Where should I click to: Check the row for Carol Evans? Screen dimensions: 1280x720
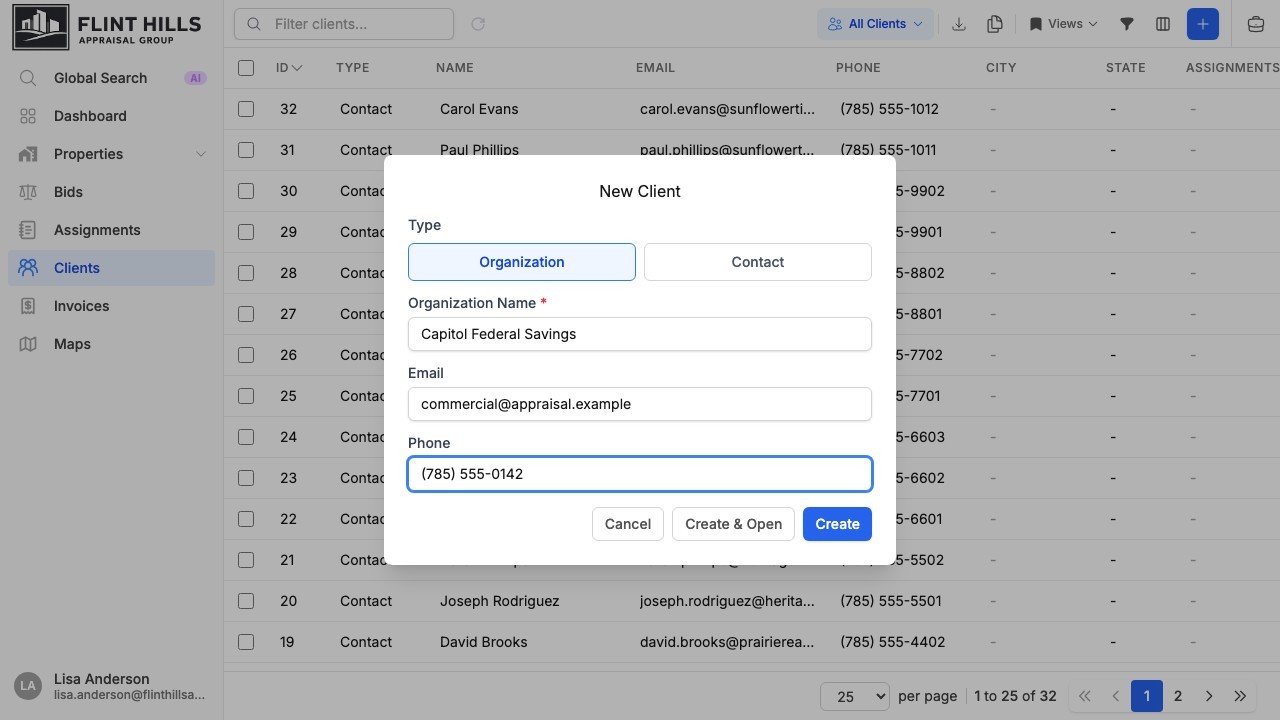[x=246, y=109]
